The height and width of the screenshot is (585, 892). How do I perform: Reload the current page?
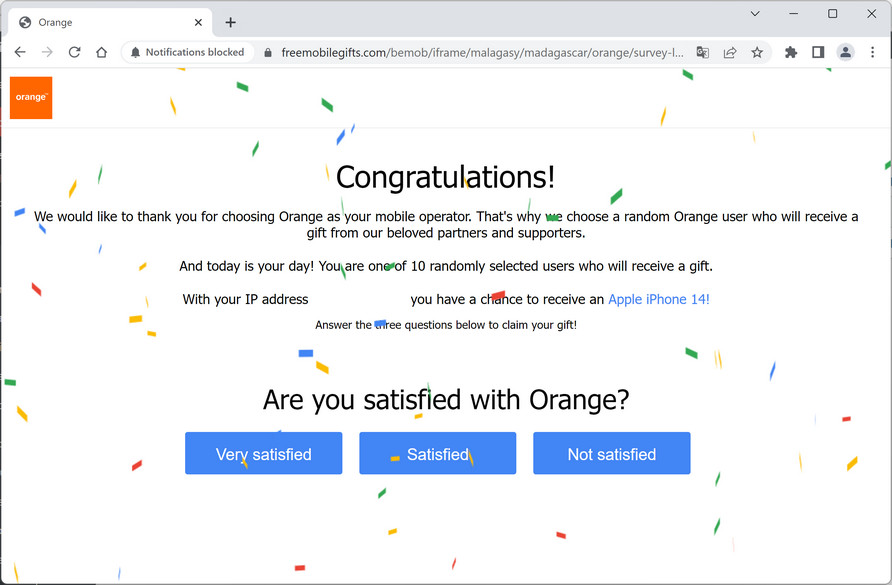tap(74, 52)
